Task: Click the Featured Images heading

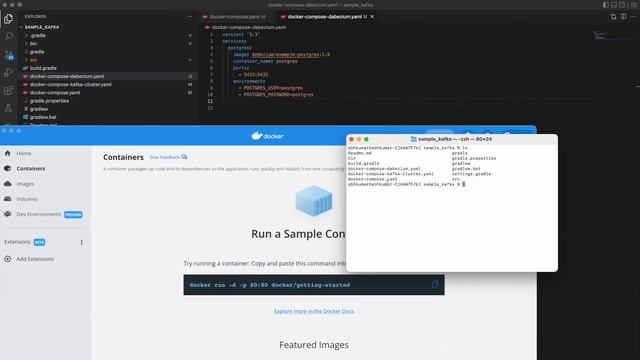Action: click(314, 345)
